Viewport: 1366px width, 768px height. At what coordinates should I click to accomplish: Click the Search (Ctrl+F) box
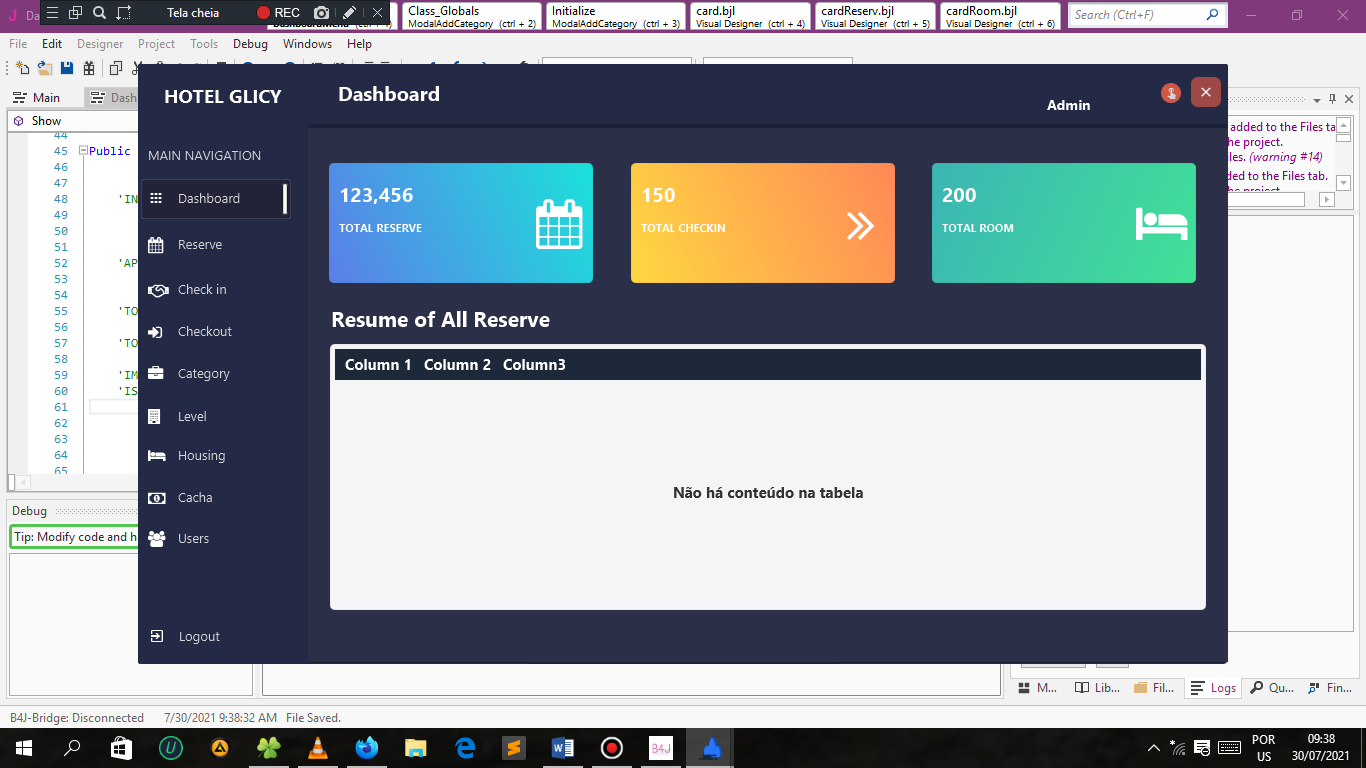[x=1148, y=15]
